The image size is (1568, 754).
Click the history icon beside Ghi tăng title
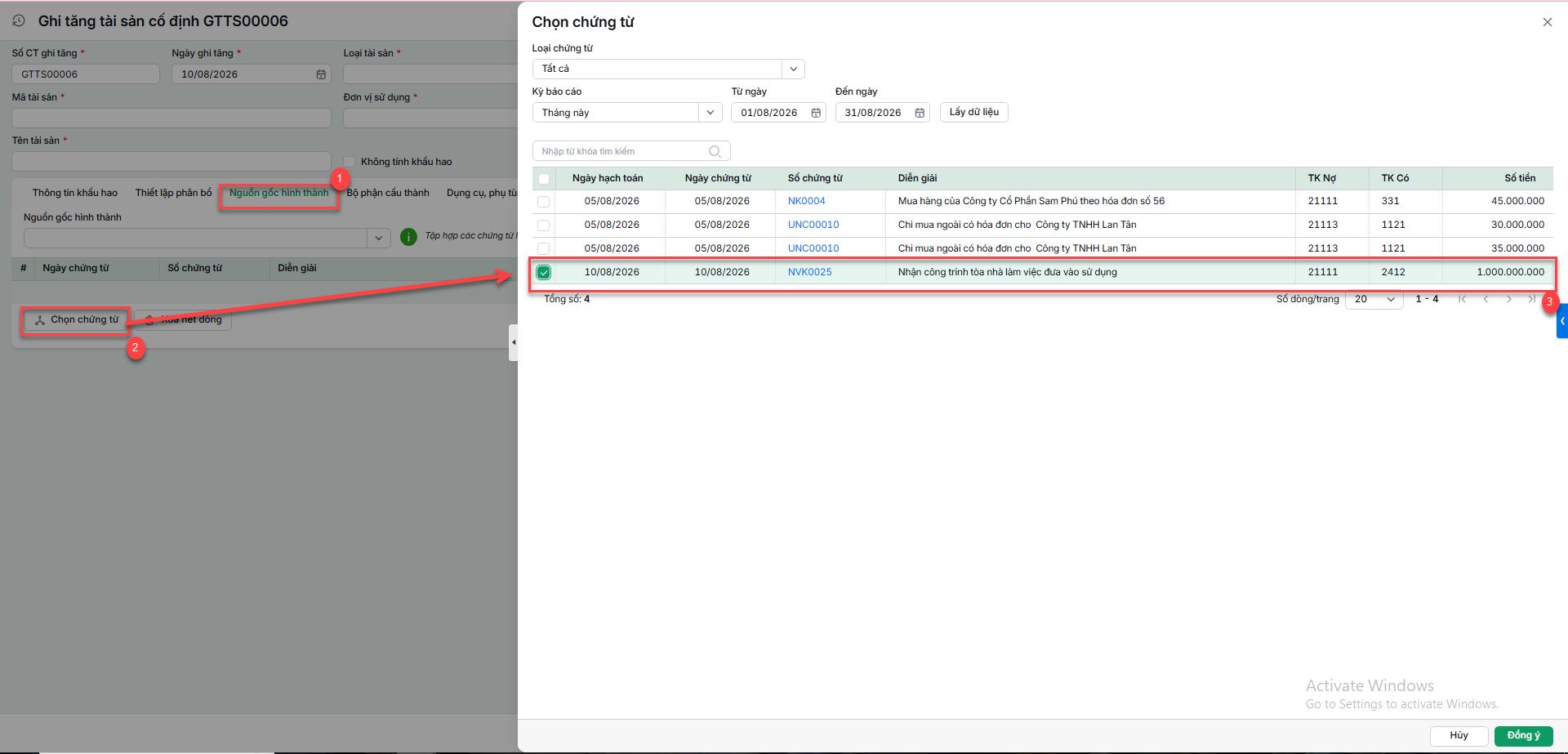[x=19, y=21]
